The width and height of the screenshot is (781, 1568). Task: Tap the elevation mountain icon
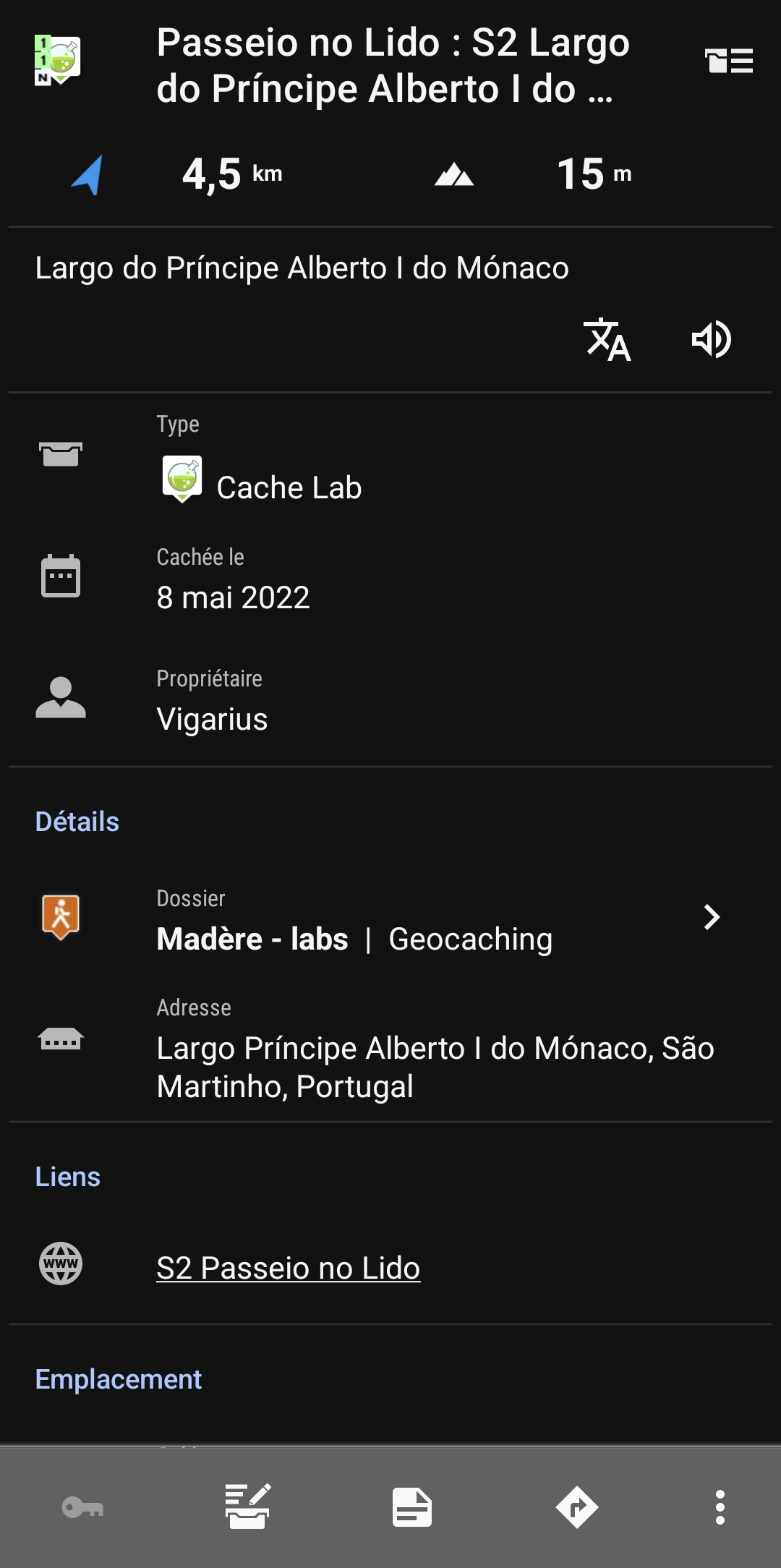[454, 174]
